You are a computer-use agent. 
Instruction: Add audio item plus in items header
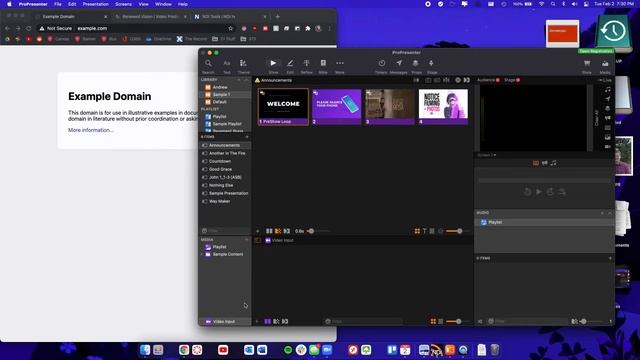pyautogui.click(x=610, y=258)
